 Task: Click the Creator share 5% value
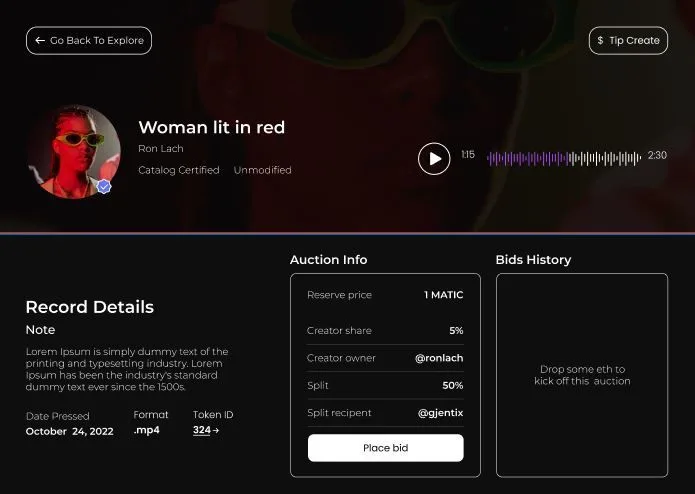456,331
